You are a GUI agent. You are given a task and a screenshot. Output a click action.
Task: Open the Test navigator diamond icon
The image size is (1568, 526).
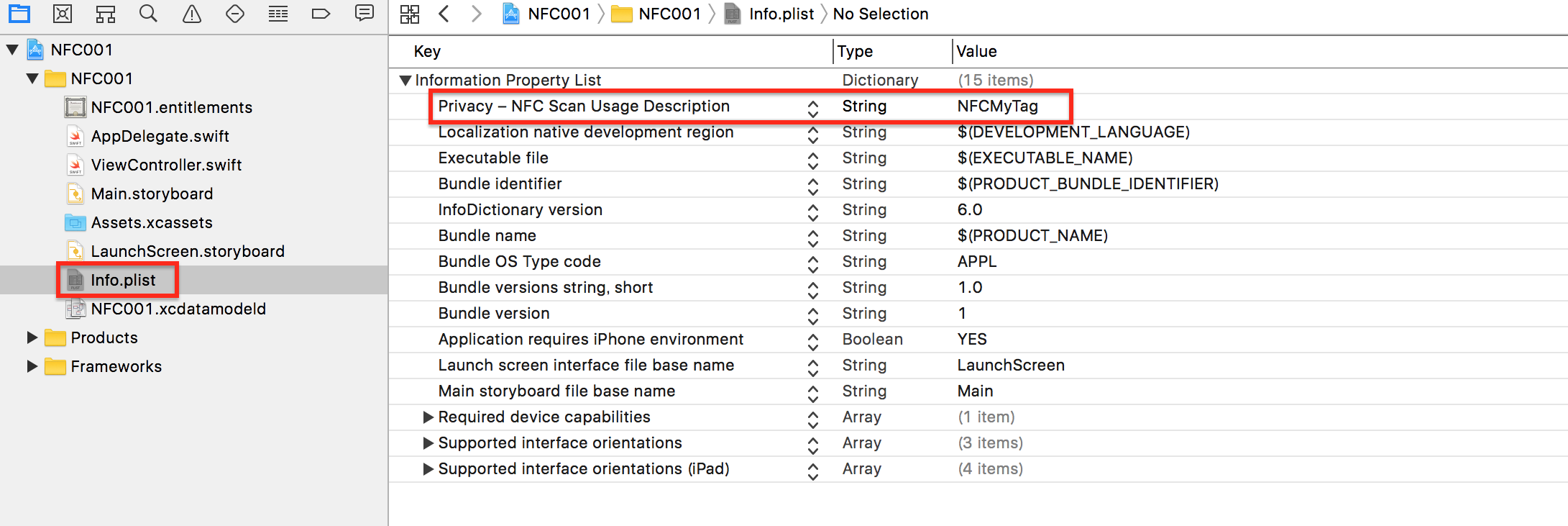pos(235,14)
